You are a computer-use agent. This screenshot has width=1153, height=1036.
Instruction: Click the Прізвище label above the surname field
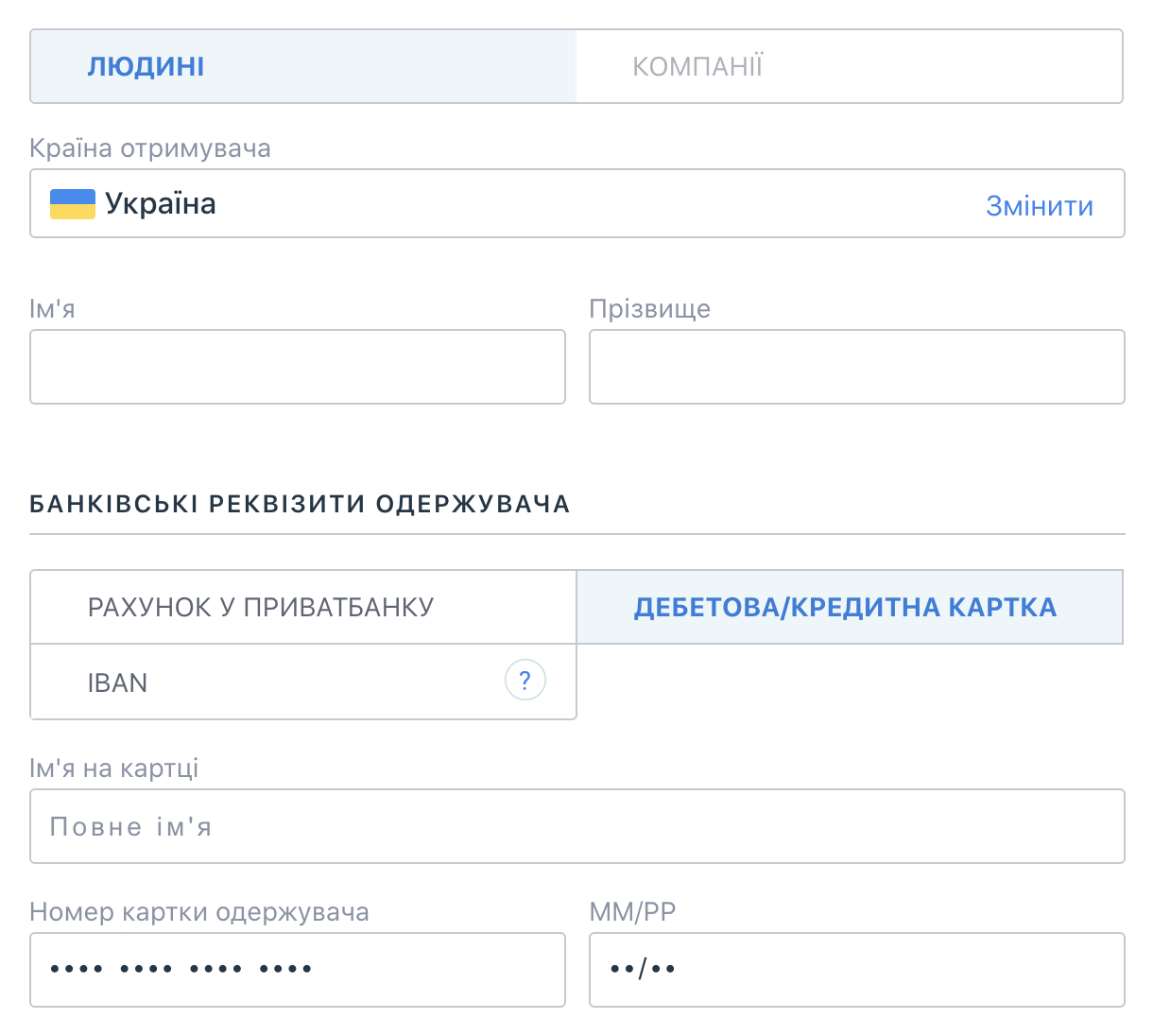click(649, 309)
